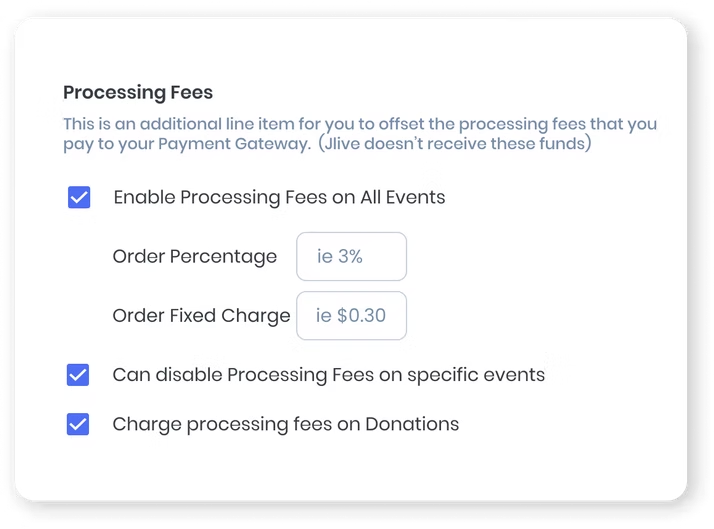Click the 'This is an additional line item' text
714x529 pixels.
tap(185, 125)
